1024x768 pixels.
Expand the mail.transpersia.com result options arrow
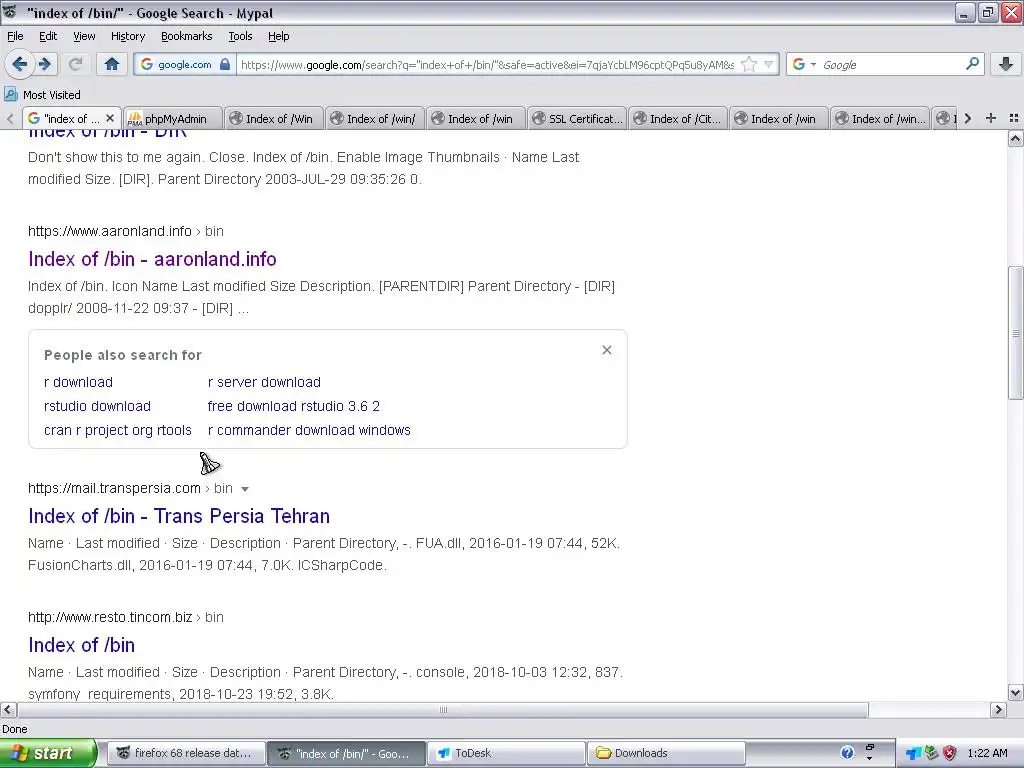coord(245,488)
